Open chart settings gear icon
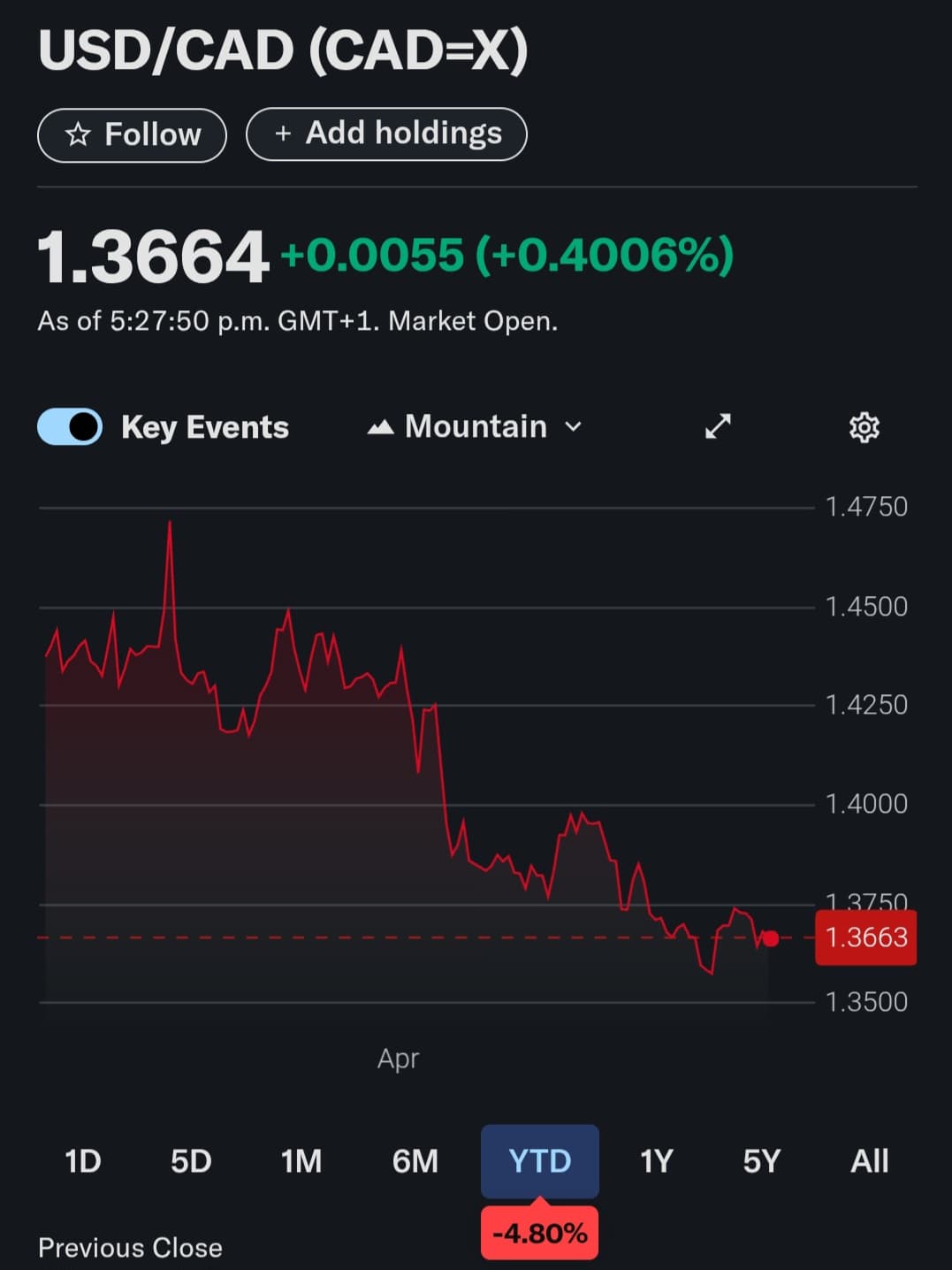Screen dimensions: 952x1270 pyautogui.click(x=864, y=427)
